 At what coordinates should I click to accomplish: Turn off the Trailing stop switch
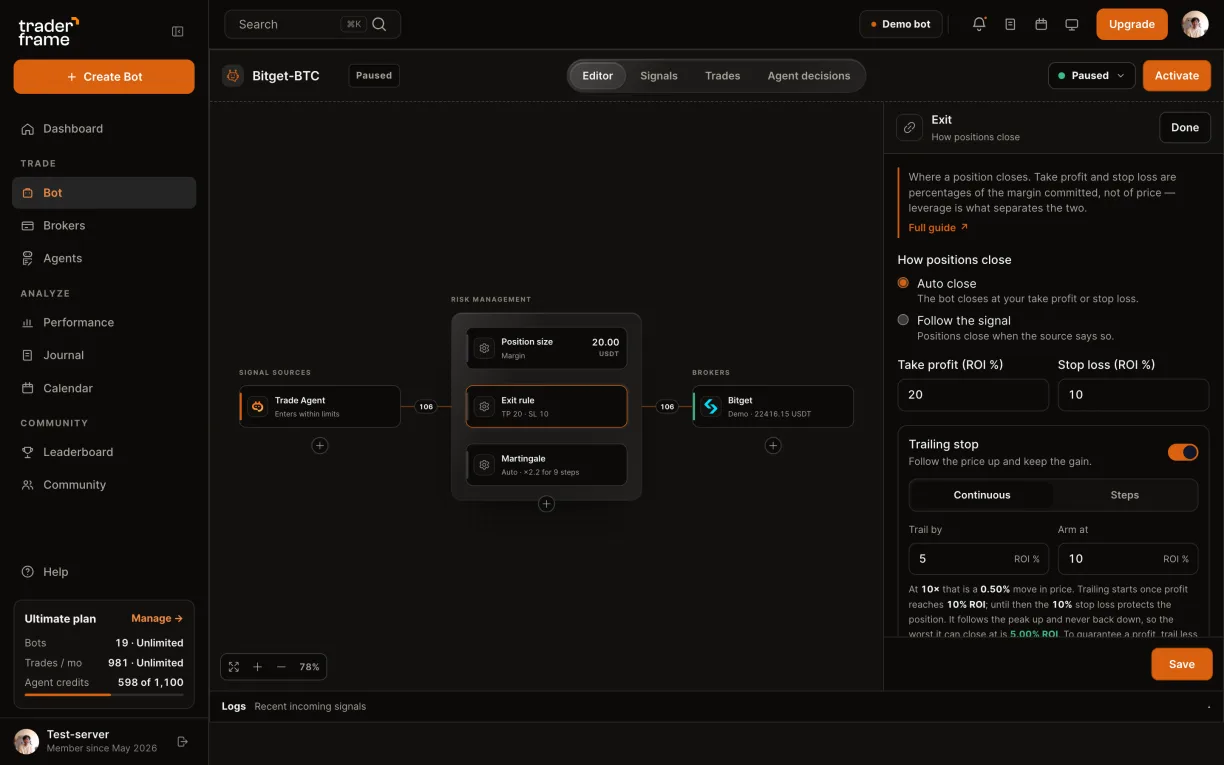1183,452
